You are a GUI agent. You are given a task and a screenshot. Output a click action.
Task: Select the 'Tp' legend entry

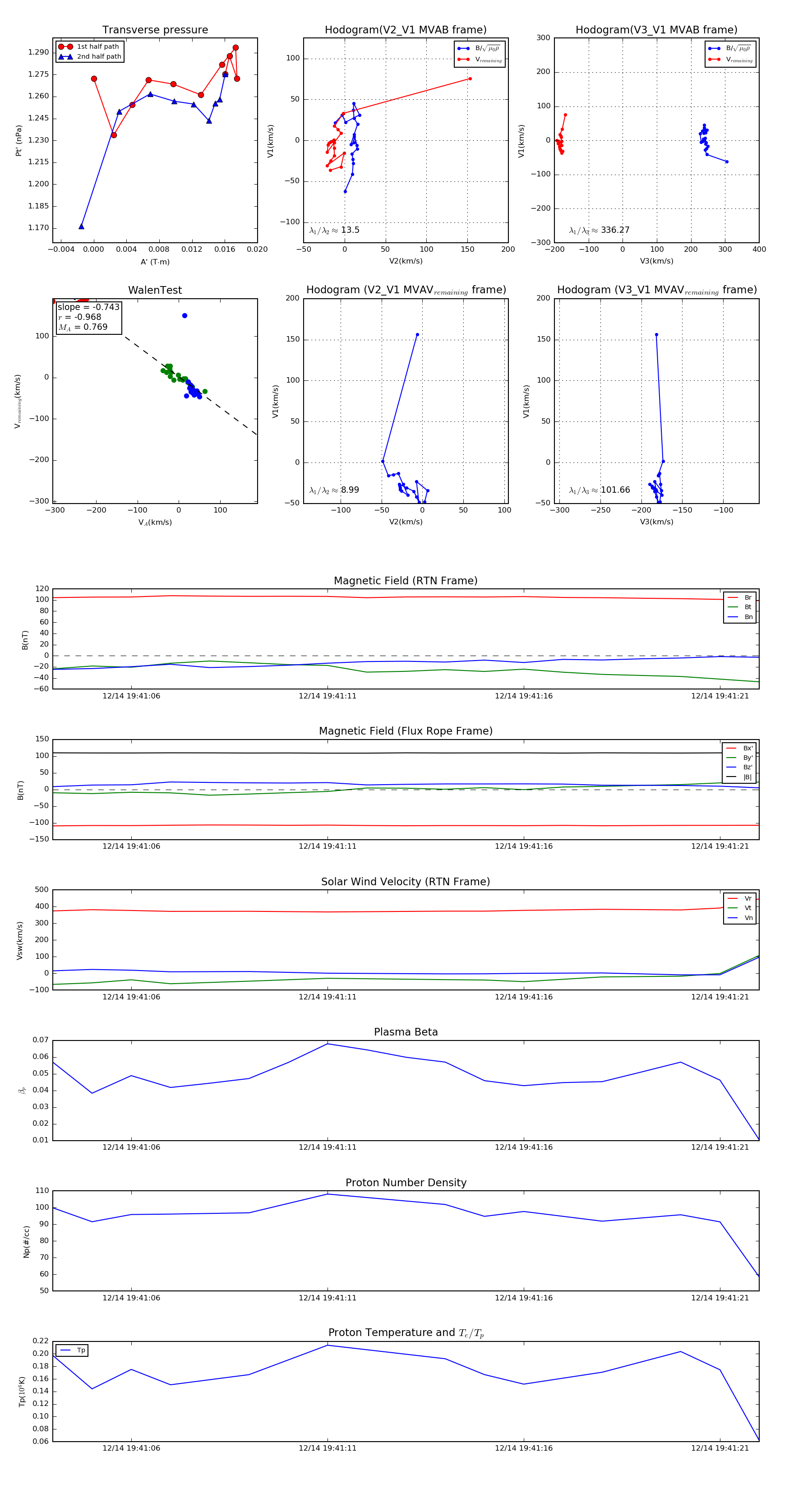pyautogui.click(x=73, y=1350)
